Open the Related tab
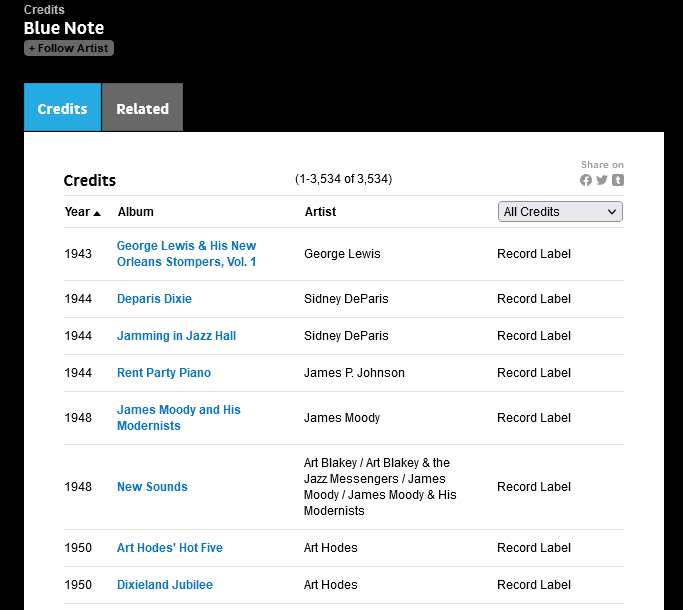Image resolution: width=683 pixels, height=610 pixels. click(x=142, y=109)
